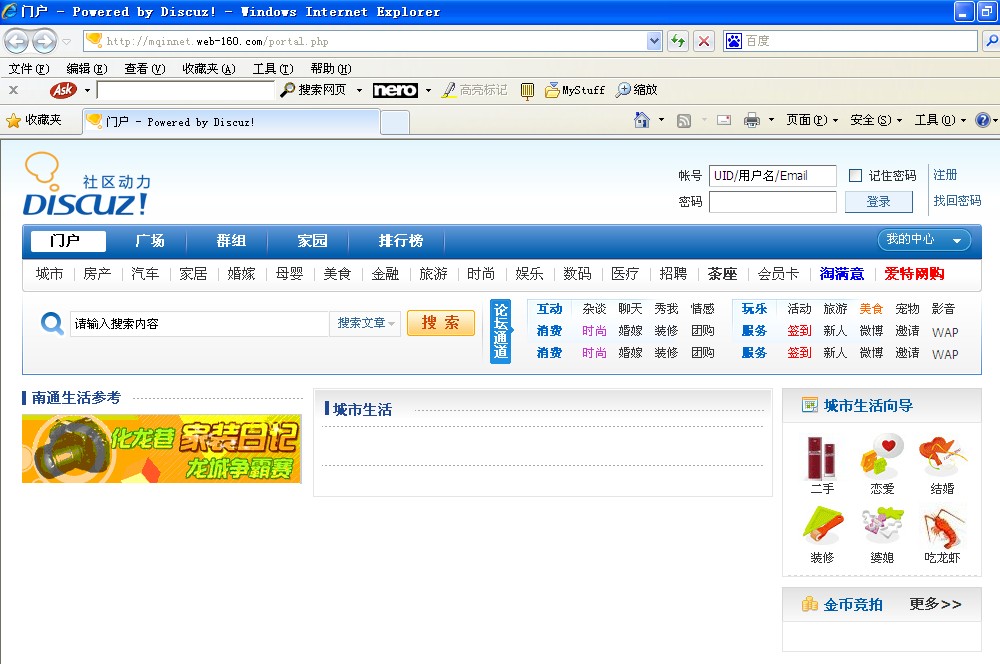Expand the address bar URL dropdown arrow
1000x664 pixels.
pyautogui.click(x=655, y=41)
